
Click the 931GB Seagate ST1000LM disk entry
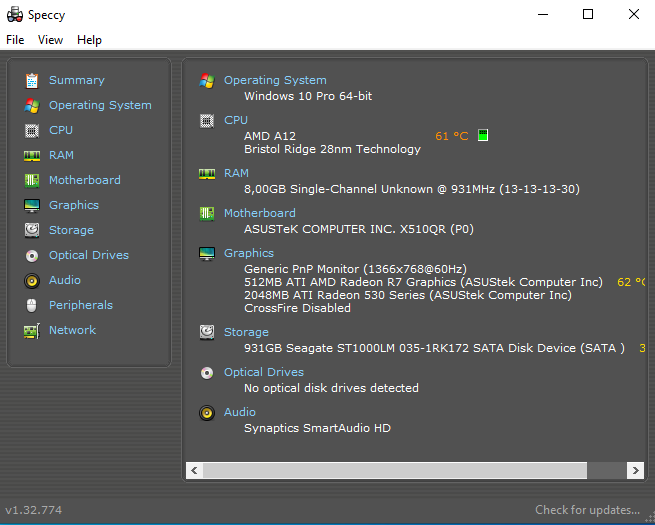[x=434, y=348]
